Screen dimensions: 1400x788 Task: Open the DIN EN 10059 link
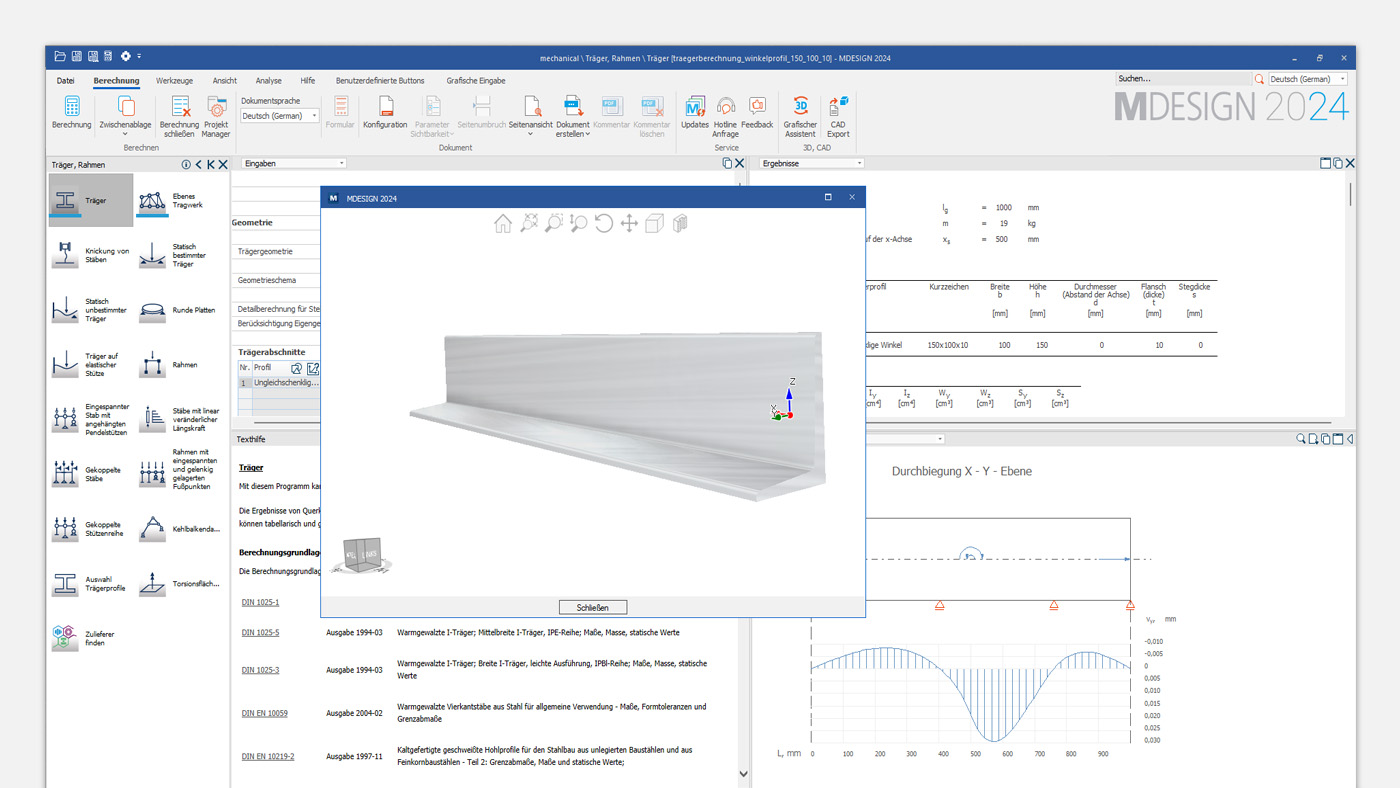click(x=264, y=714)
